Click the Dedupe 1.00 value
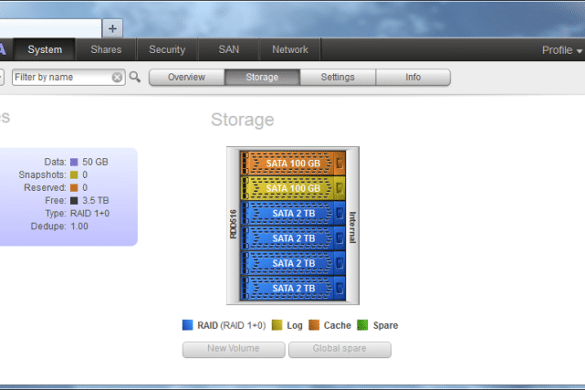 click(x=79, y=227)
